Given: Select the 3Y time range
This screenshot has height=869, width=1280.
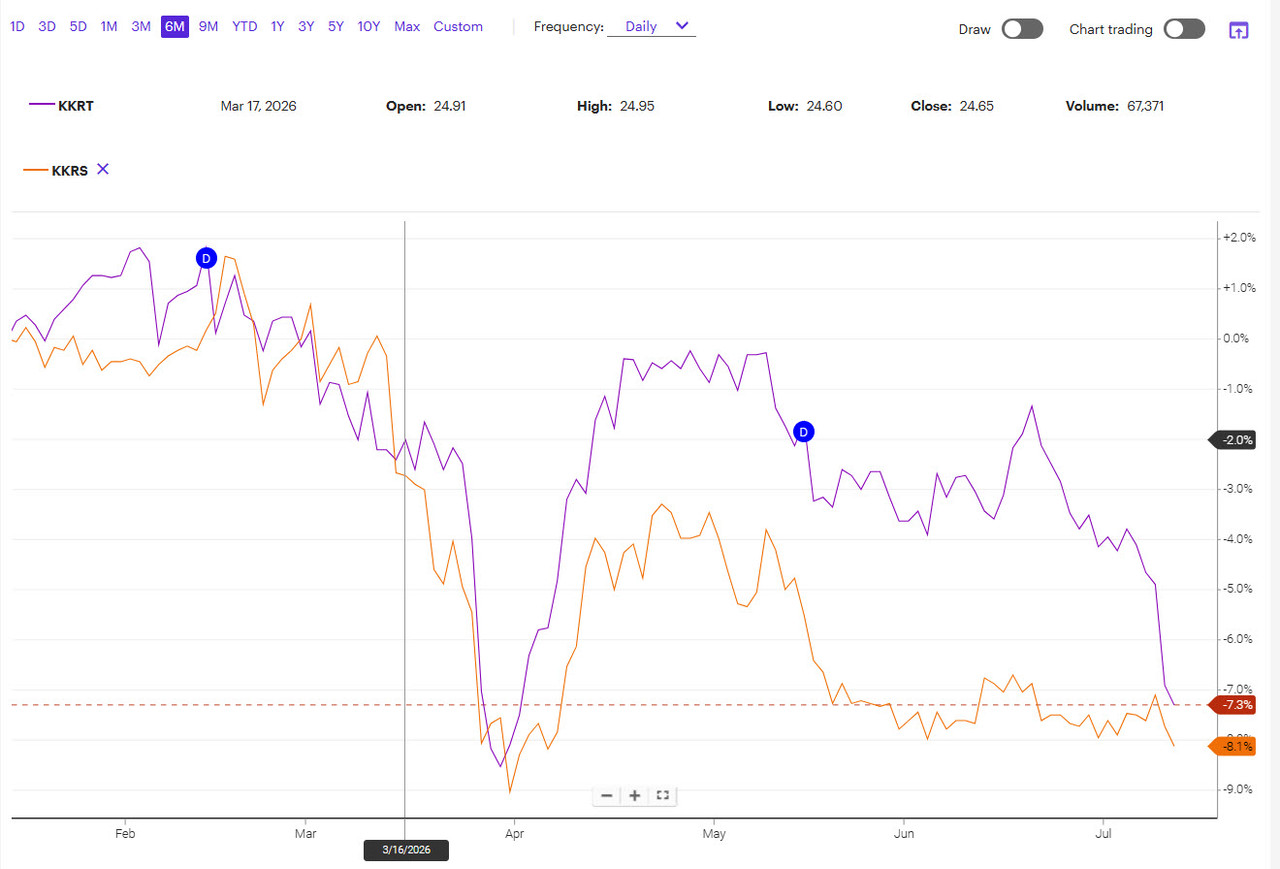Looking at the screenshot, I should click(306, 27).
